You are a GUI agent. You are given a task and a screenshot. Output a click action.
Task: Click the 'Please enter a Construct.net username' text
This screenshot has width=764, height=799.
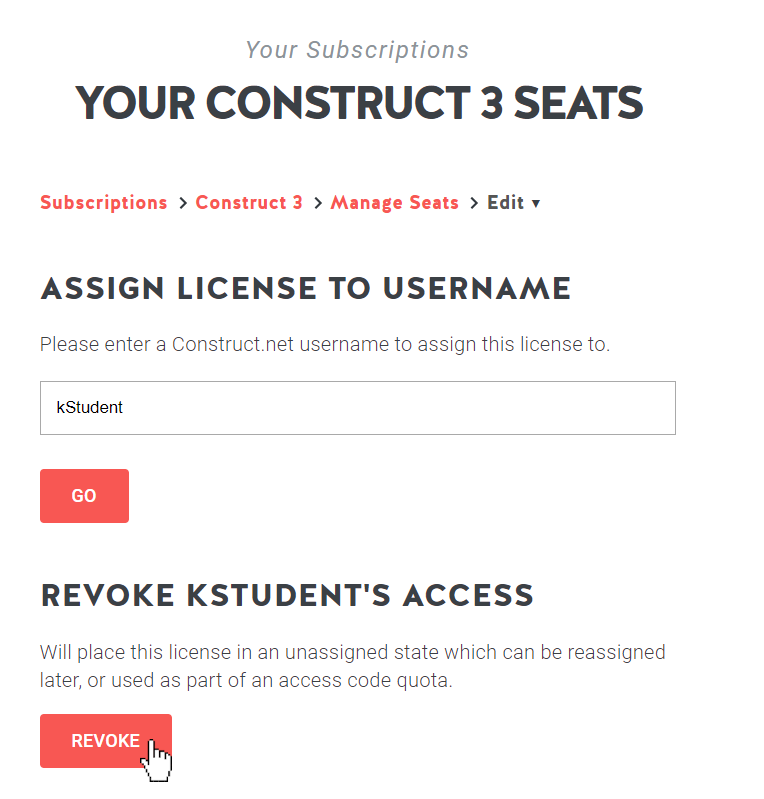[x=325, y=344]
